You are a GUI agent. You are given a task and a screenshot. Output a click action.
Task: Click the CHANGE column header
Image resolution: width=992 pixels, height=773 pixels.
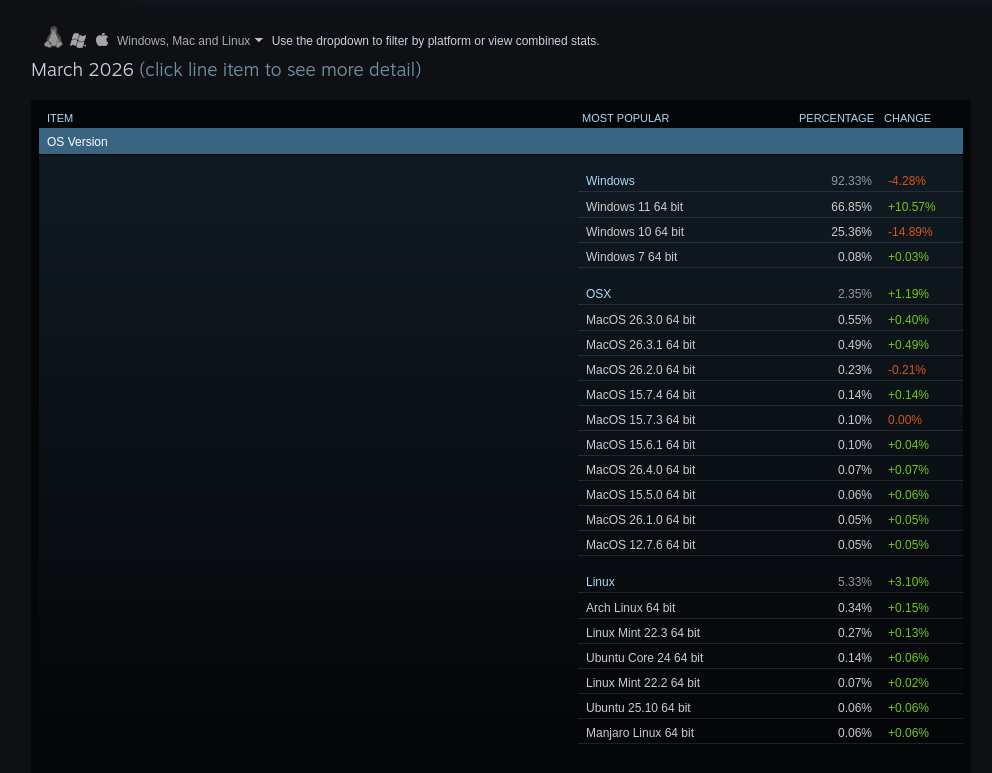pyautogui.click(x=907, y=118)
